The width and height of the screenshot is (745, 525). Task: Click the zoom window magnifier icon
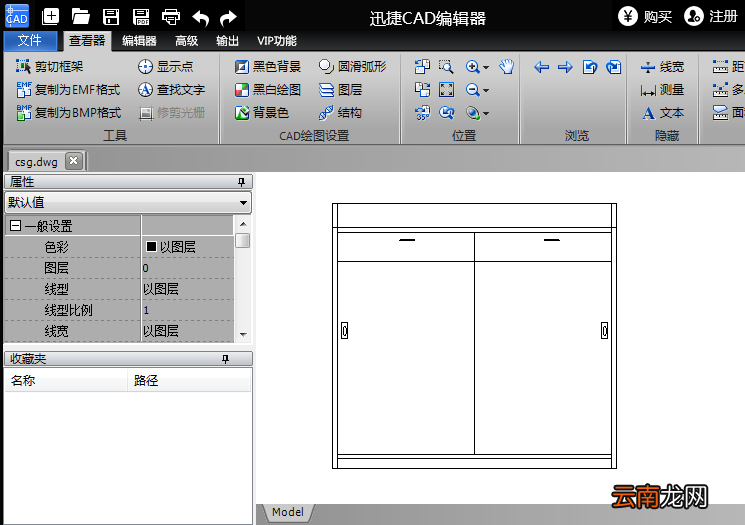pyautogui.click(x=446, y=67)
